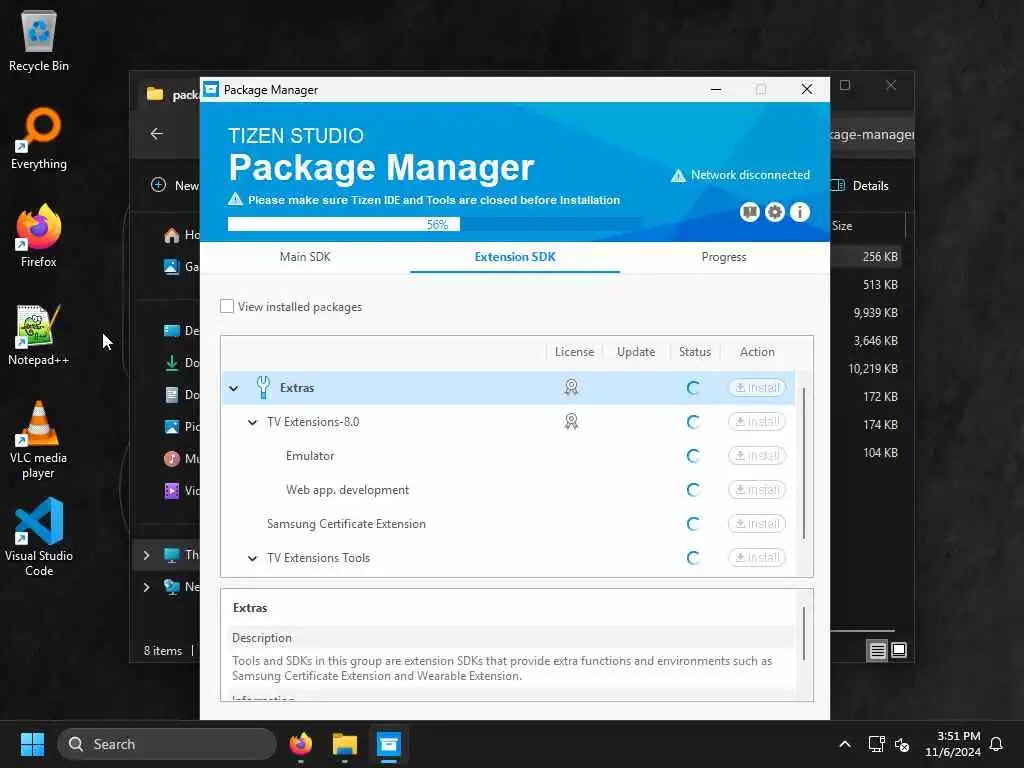The width and height of the screenshot is (1024, 768).
Task: Open Notepad++ desktop shortcut
Action: pos(39,334)
